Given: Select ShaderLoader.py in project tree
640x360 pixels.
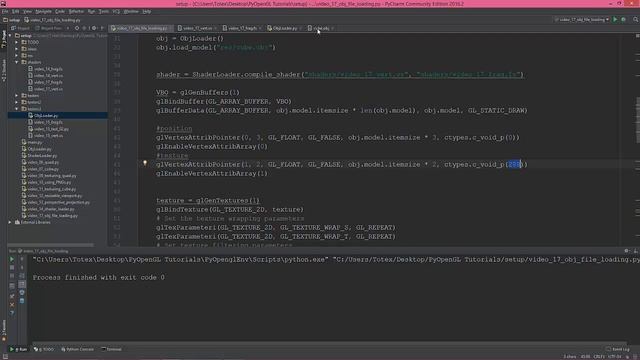Looking at the screenshot, I should click(x=39, y=156).
